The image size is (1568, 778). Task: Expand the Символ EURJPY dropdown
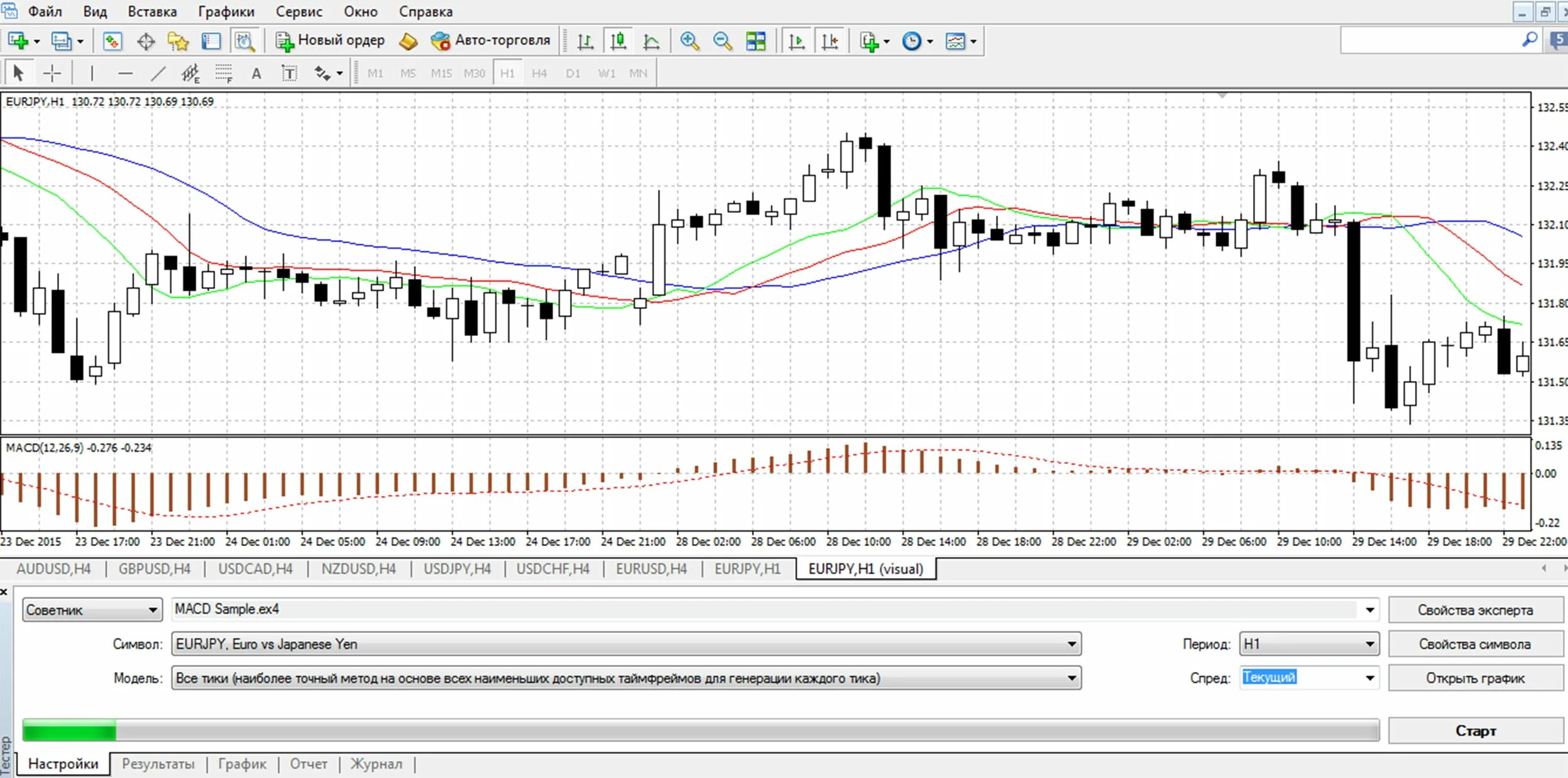1071,644
